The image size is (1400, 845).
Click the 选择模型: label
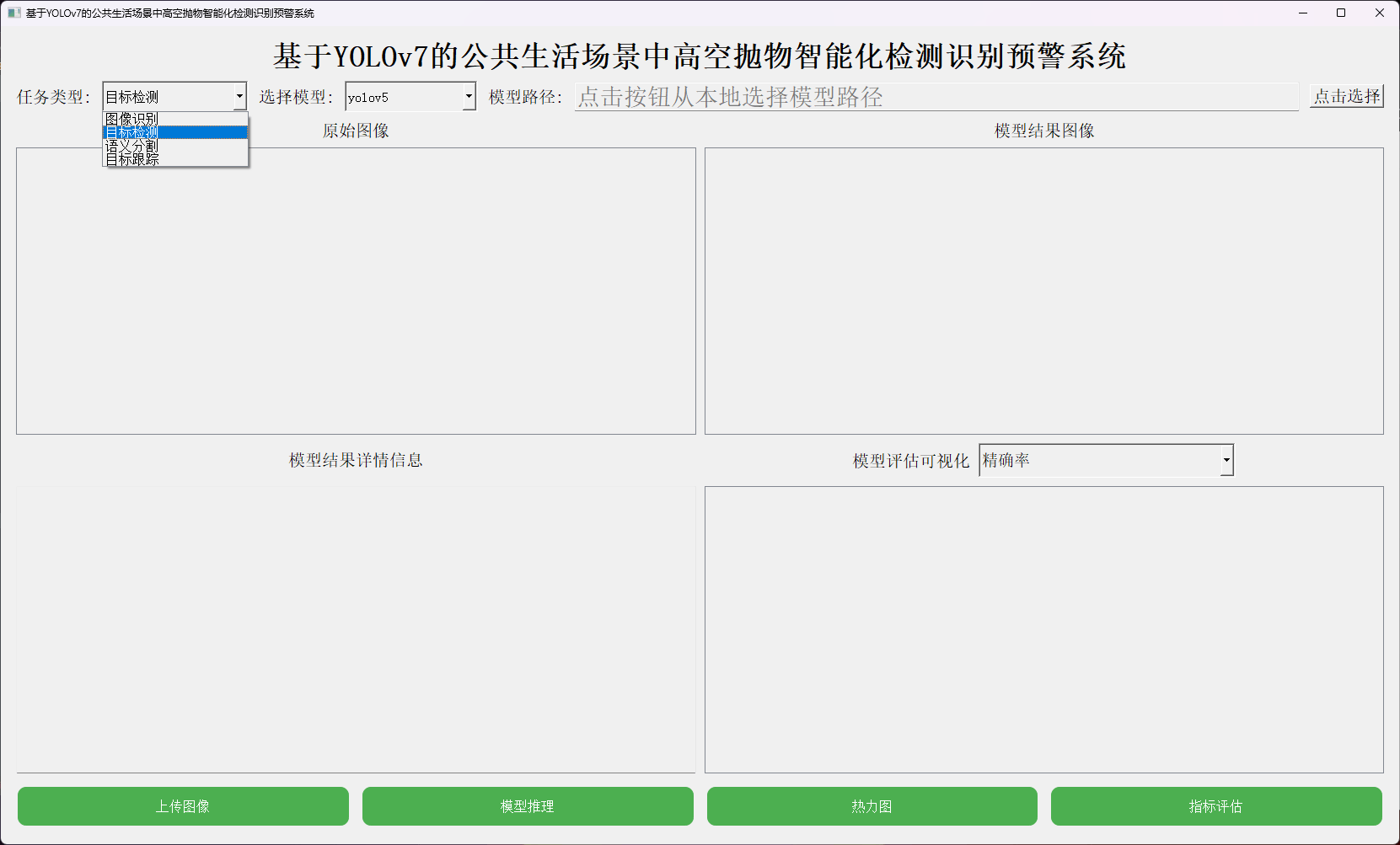tap(296, 97)
